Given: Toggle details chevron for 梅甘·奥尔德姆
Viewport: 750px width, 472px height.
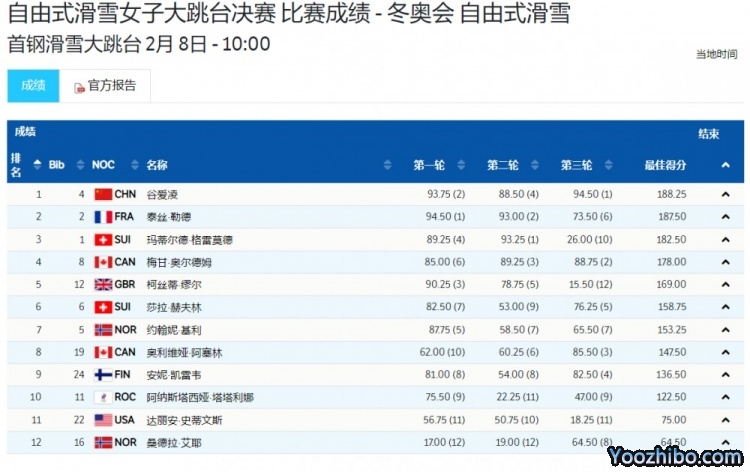Looking at the screenshot, I should pos(724,262).
